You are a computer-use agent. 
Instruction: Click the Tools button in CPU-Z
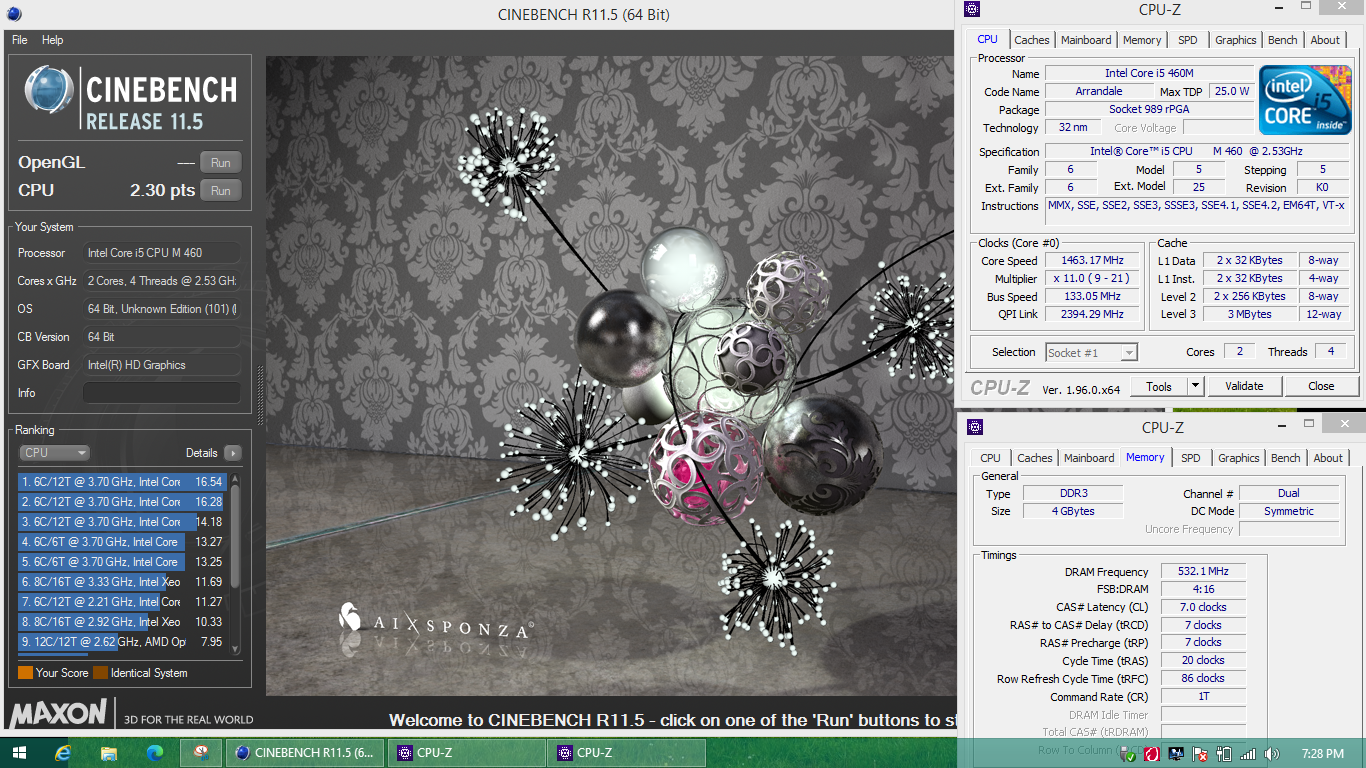tap(1159, 386)
